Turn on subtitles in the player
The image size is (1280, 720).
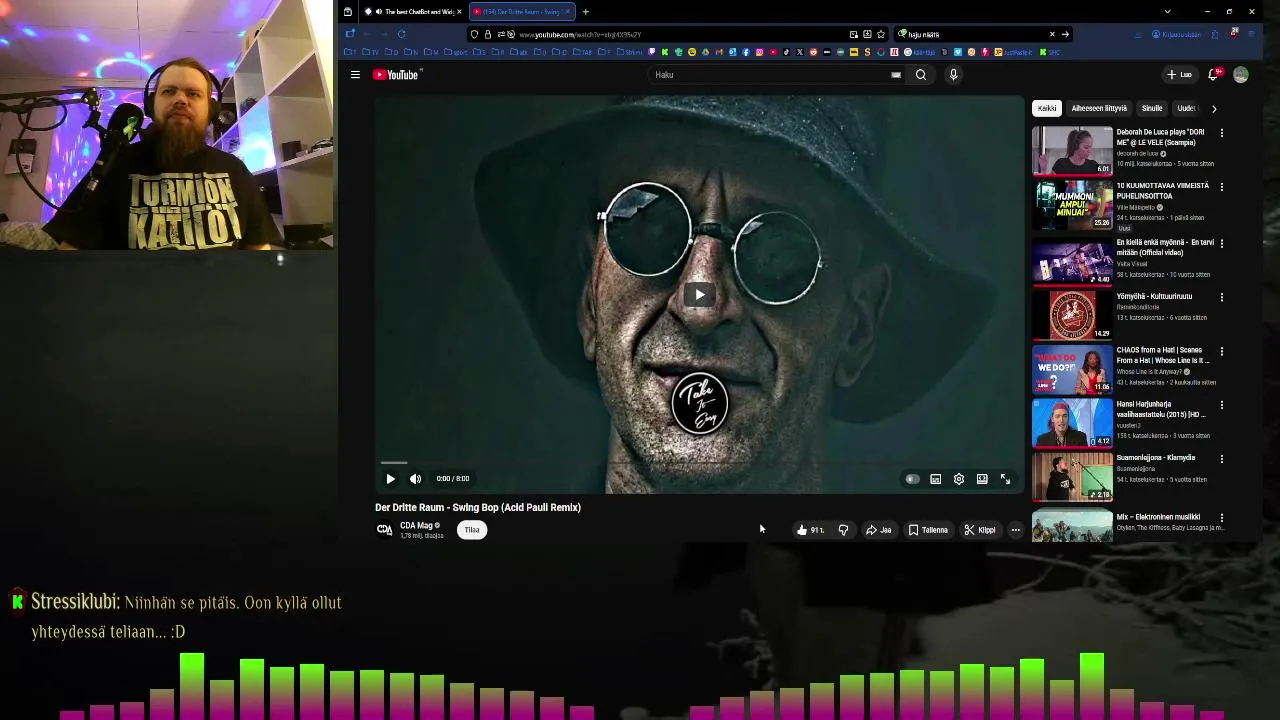coord(935,479)
